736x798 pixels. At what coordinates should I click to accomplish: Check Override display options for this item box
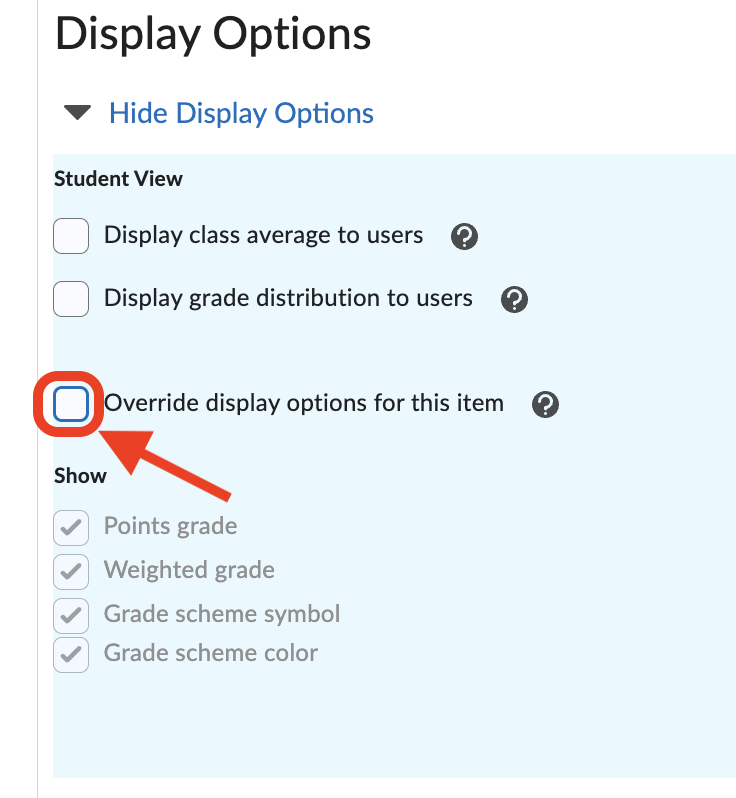click(71, 404)
